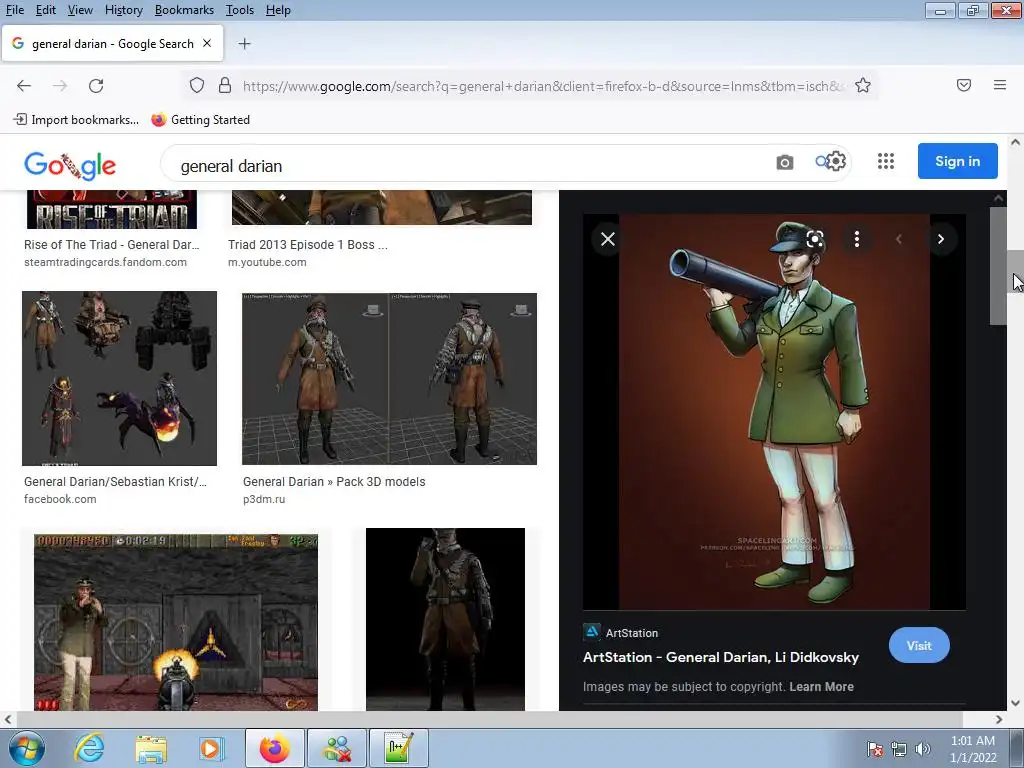Open preview more options menu

coord(857,239)
